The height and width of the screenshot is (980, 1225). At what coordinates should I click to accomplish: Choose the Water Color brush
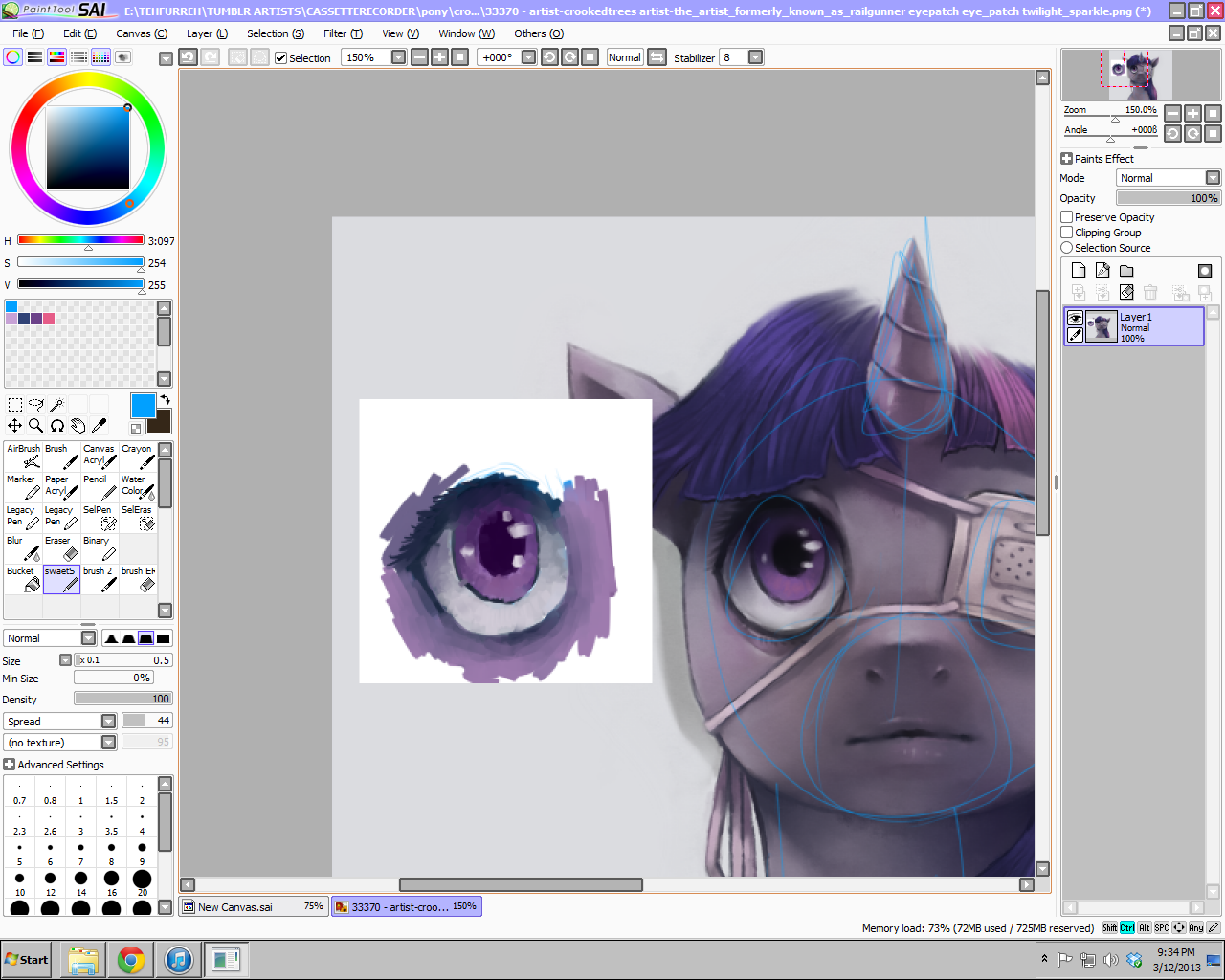pyautogui.click(x=138, y=486)
